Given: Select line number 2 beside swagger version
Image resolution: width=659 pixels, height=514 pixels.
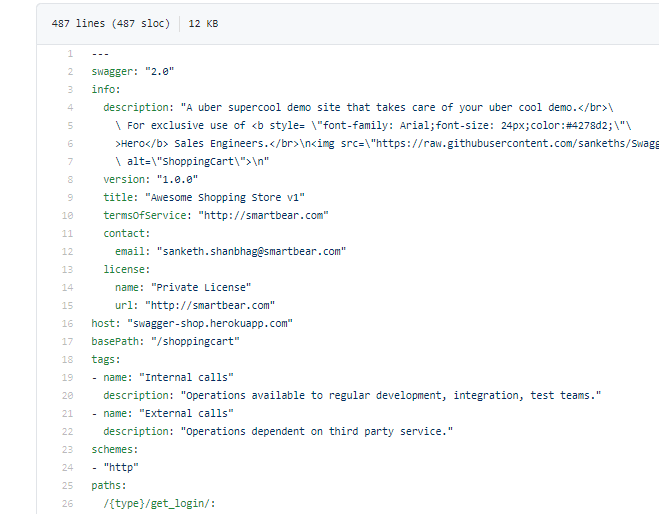Looking at the screenshot, I should pos(69,72).
